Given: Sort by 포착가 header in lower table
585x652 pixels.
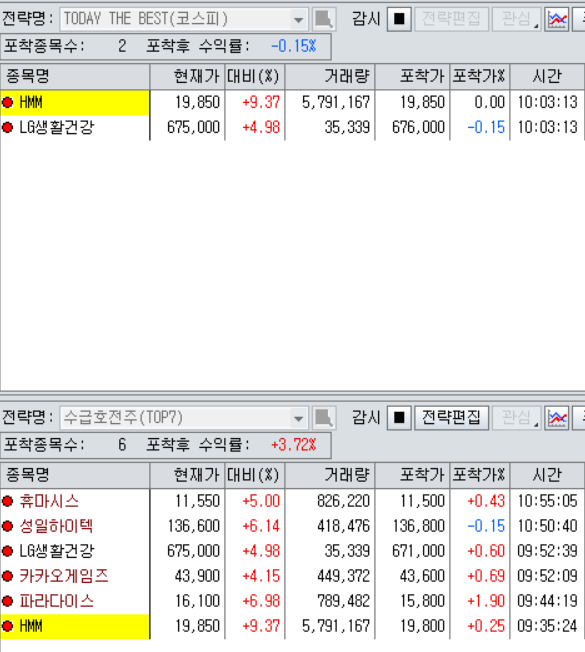Looking at the screenshot, I should pyautogui.click(x=412, y=475).
